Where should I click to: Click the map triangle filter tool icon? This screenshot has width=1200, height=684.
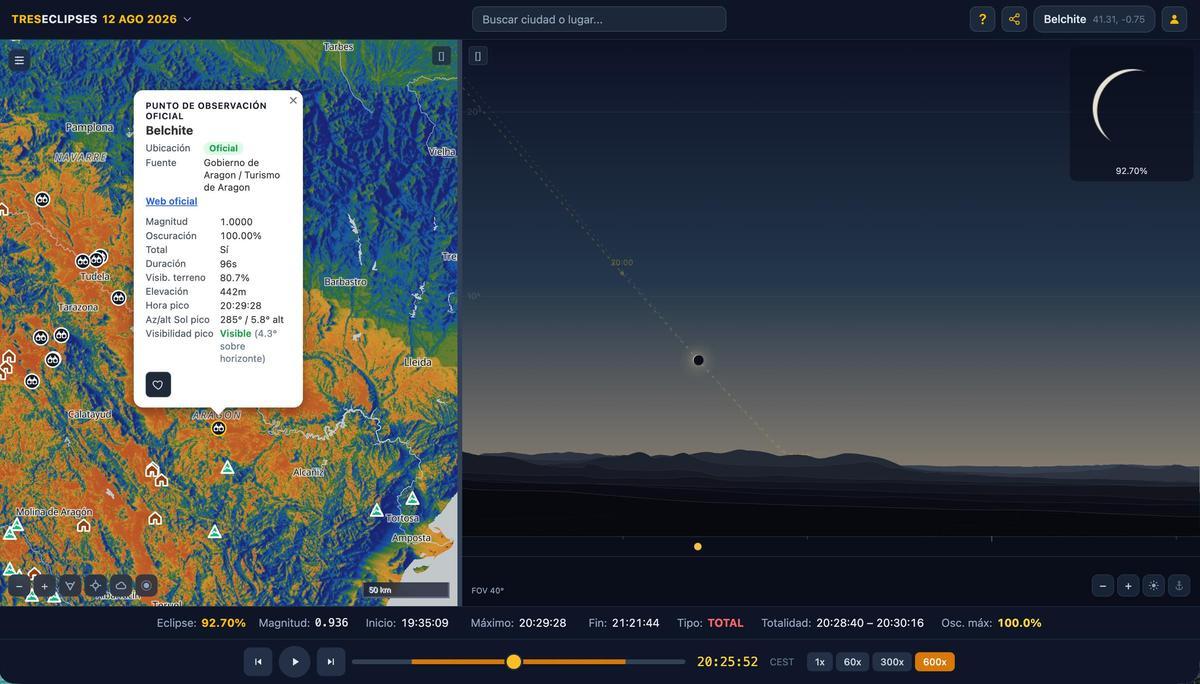pyautogui.click(x=70, y=586)
